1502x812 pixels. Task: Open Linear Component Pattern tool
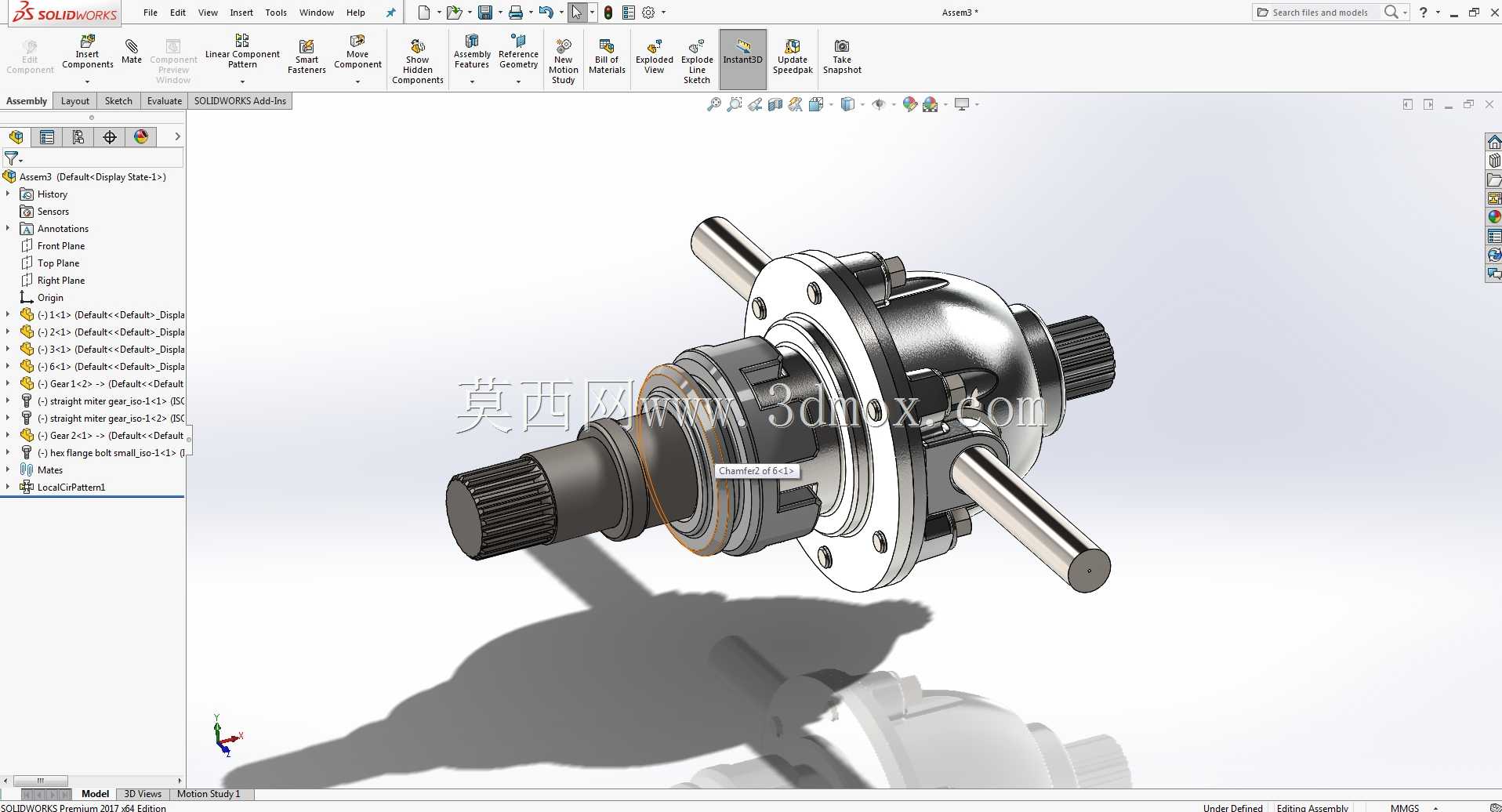[x=242, y=52]
